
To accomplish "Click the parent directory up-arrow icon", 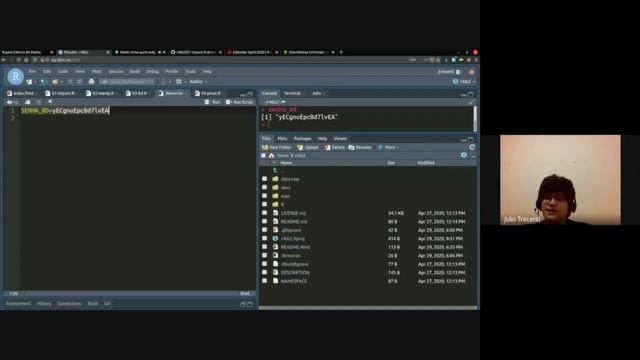I will (275, 171).
